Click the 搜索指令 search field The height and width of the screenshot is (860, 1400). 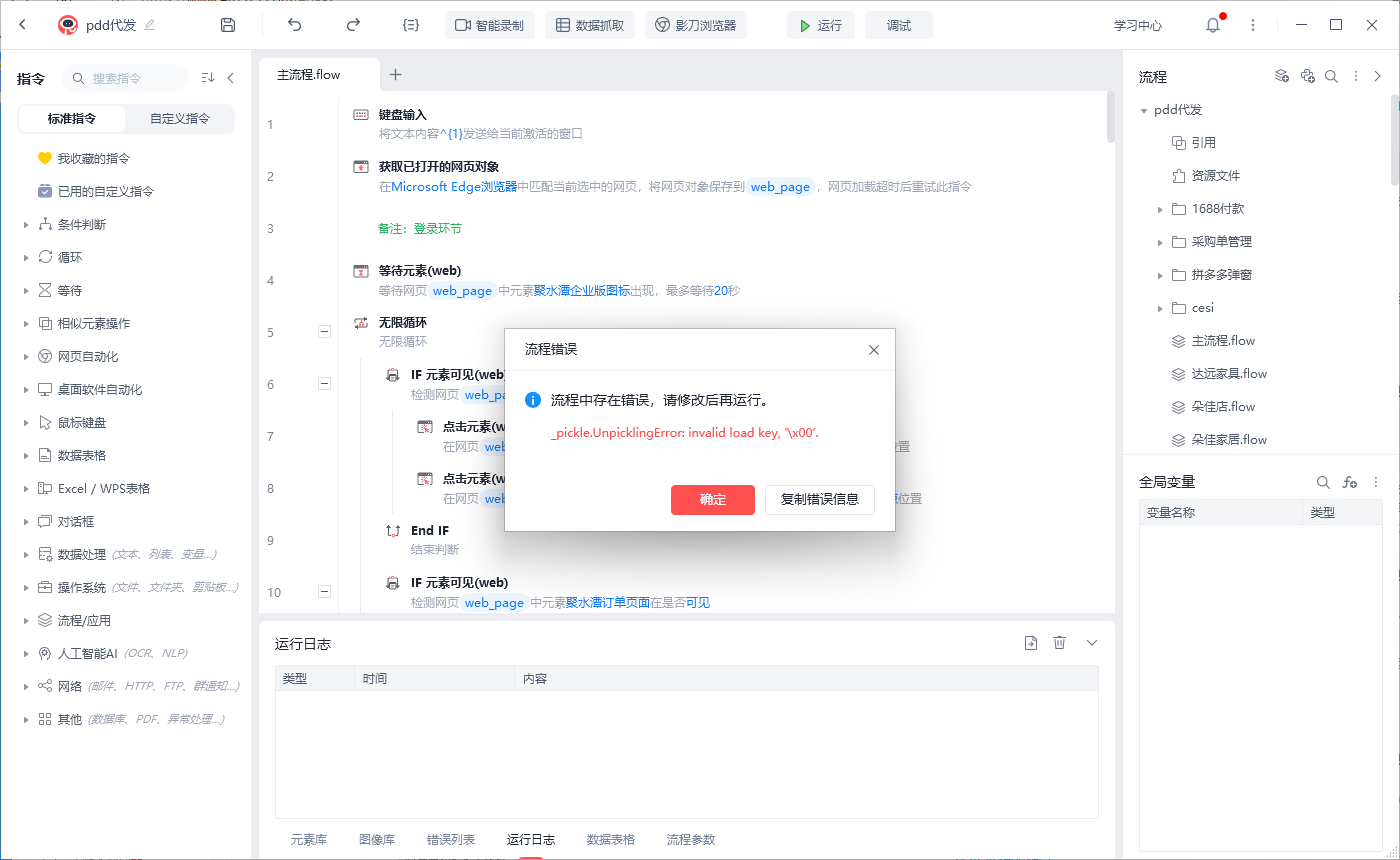tap(126, 77)
